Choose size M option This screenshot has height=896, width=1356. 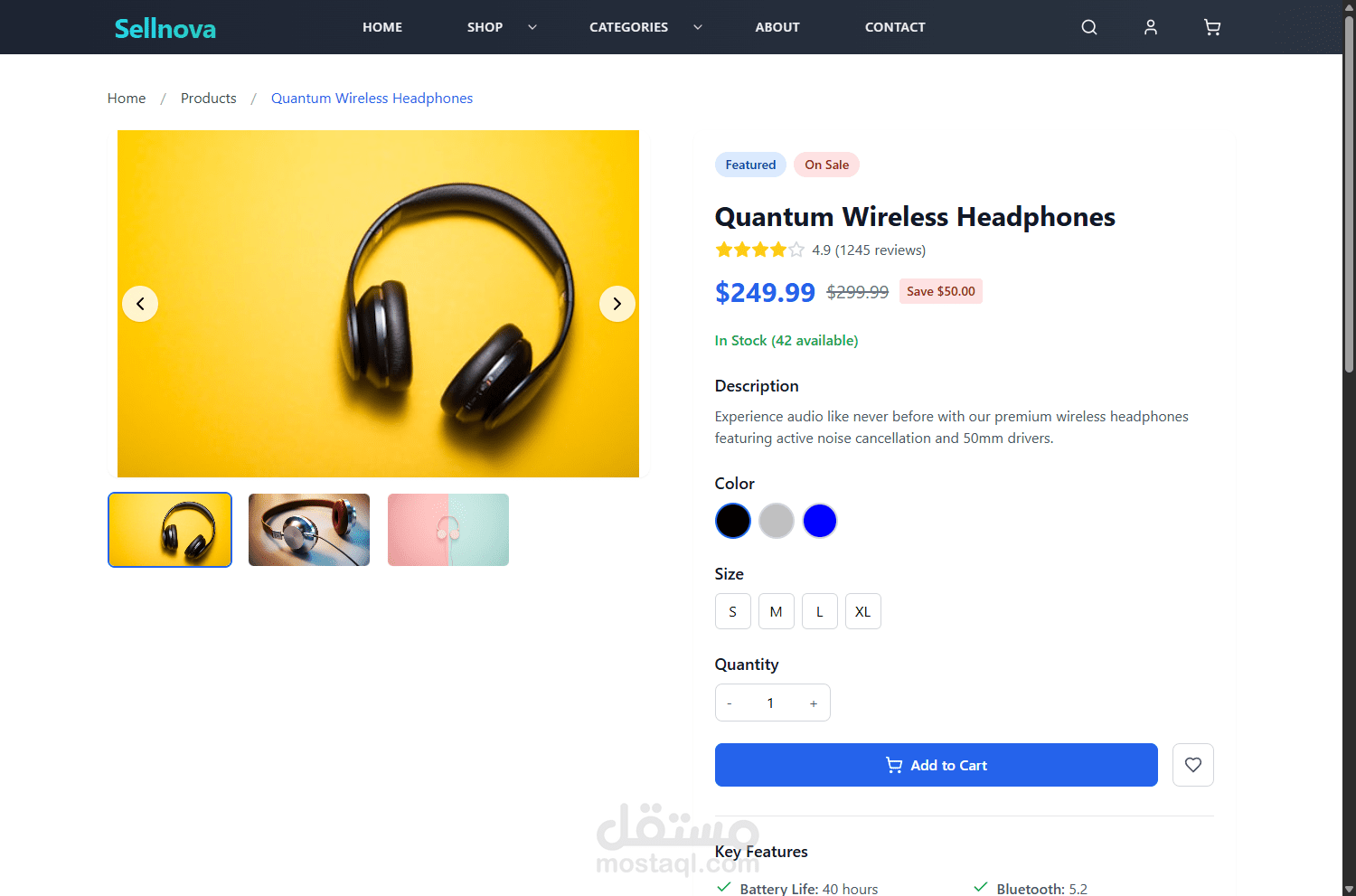click(777, 611)
